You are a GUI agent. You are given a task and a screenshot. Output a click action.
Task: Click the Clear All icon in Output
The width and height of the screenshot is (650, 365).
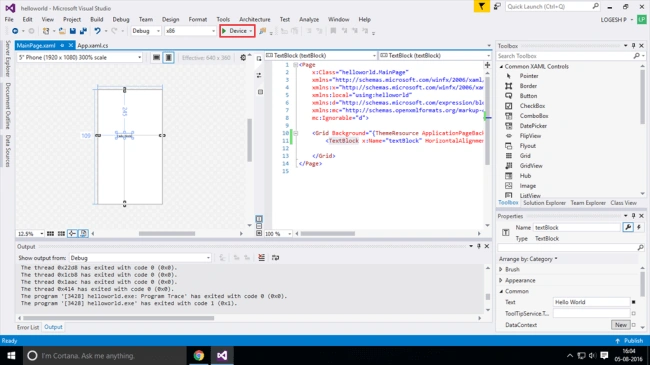click(262, 258)
